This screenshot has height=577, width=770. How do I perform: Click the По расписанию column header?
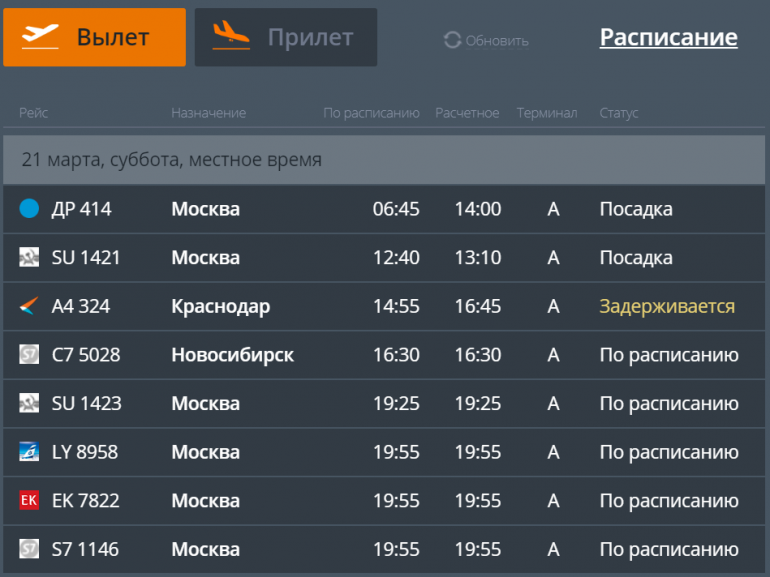click(x=371, y=113)
